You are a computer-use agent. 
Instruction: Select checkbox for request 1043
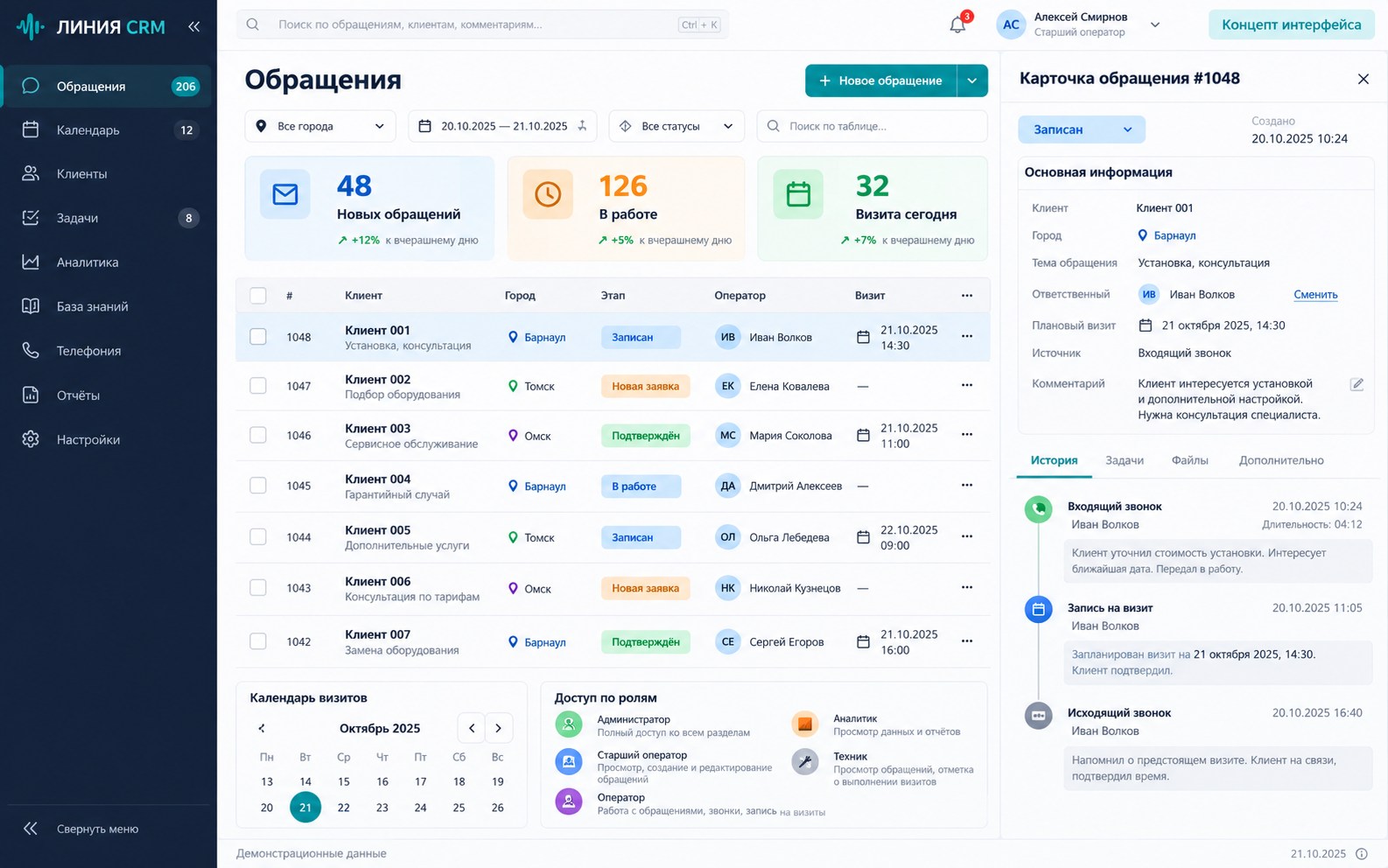click(x=258, y=588)
